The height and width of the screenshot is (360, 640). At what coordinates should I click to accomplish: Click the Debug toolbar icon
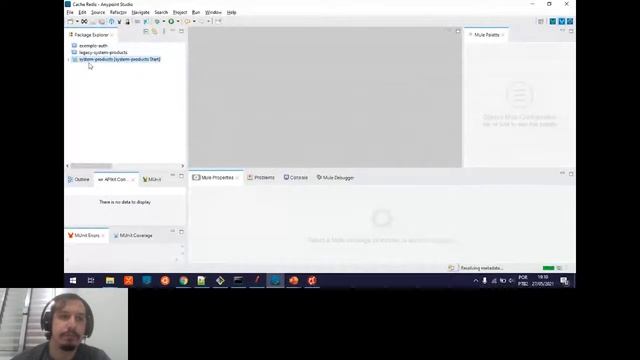[157, 21]
